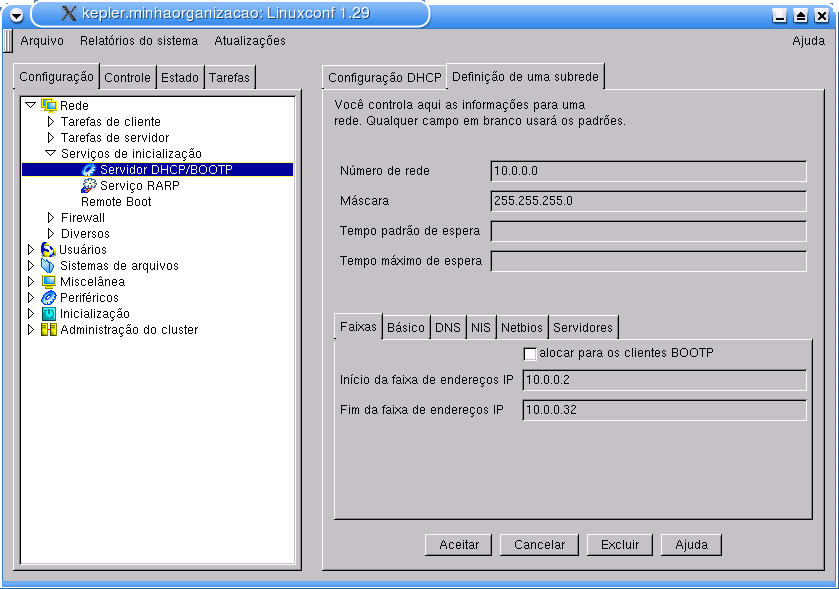Viewport: 839px width, 589px height.
Task: Click Início da faixa de endereços field
Action: click(664, 380)
